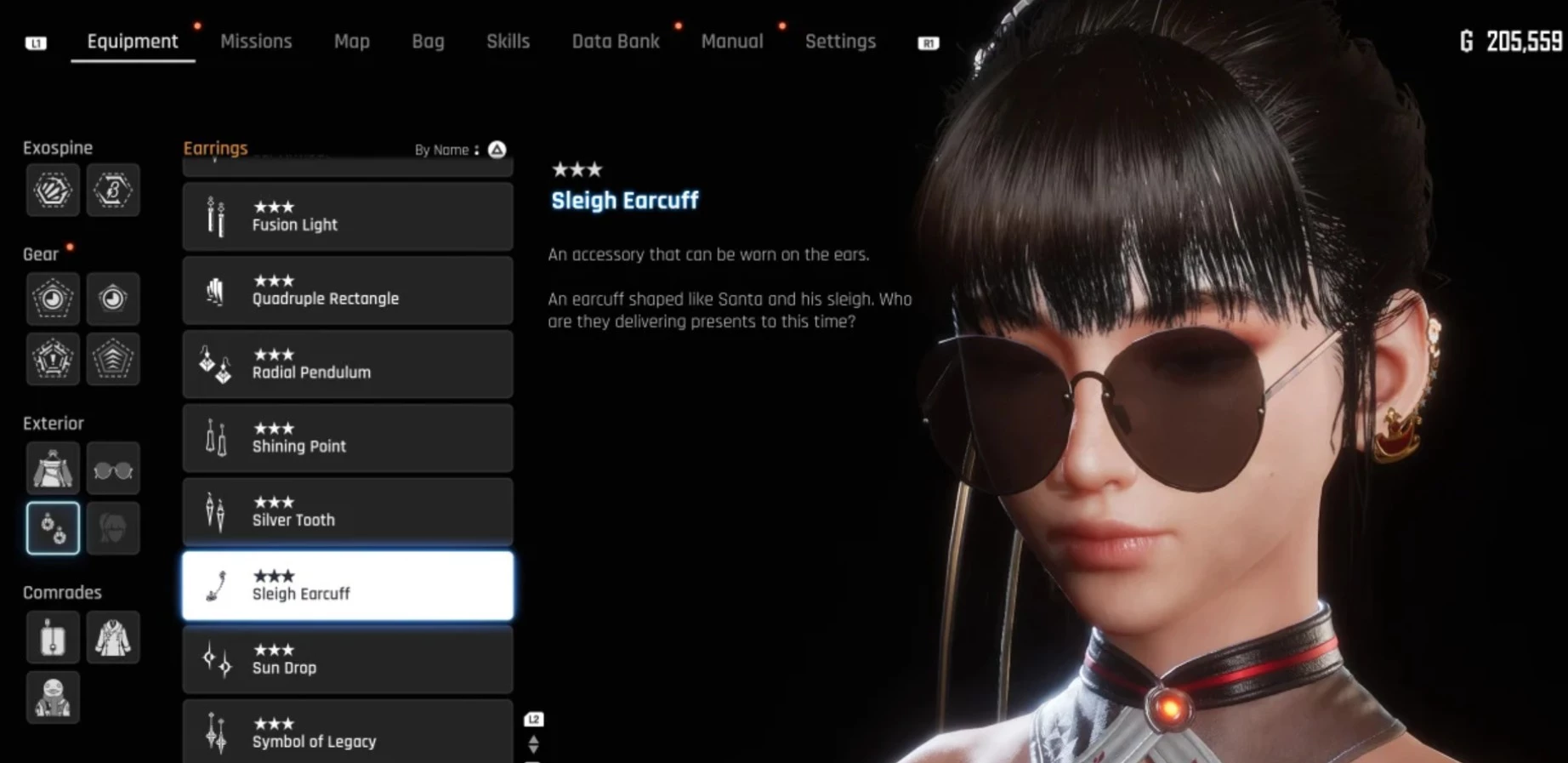Open the coat comrade outfit slot
This screenshot has height=763, width=1568.
tap(112, 637)
